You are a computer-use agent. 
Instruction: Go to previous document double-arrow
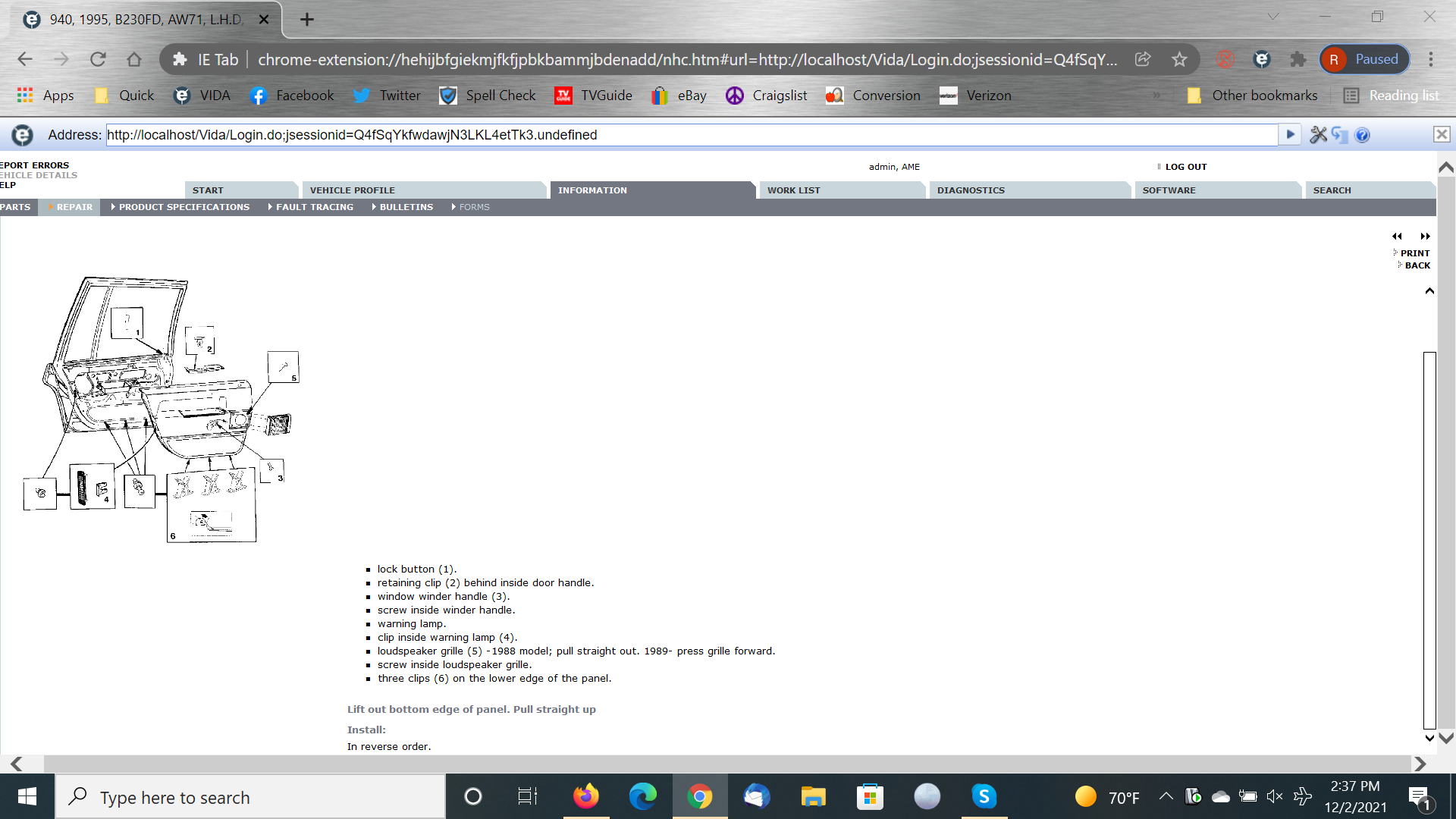pos(1397,237)
